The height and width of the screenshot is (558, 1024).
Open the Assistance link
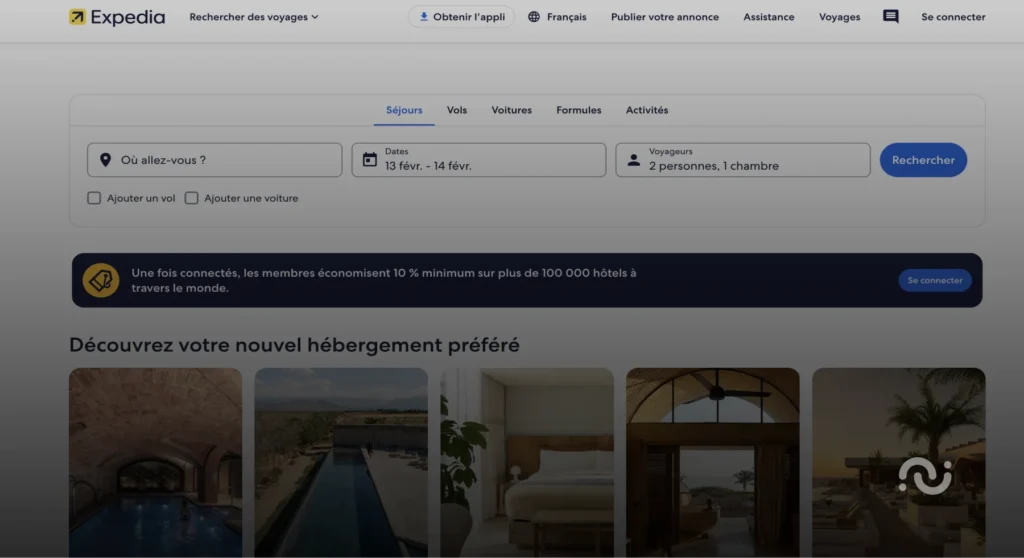point(769,17)
